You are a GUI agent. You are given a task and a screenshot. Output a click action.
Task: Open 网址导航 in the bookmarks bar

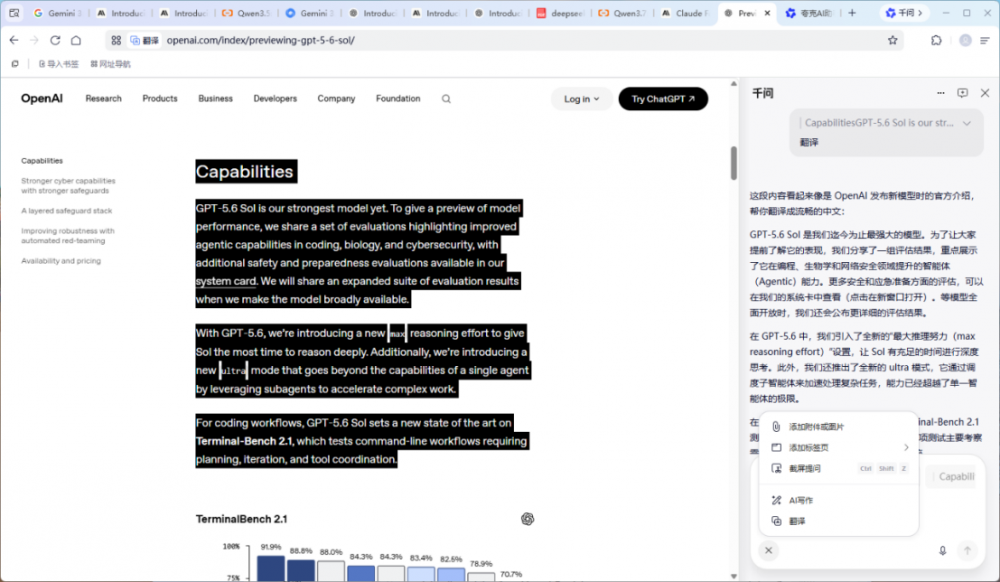click(110, 64)
